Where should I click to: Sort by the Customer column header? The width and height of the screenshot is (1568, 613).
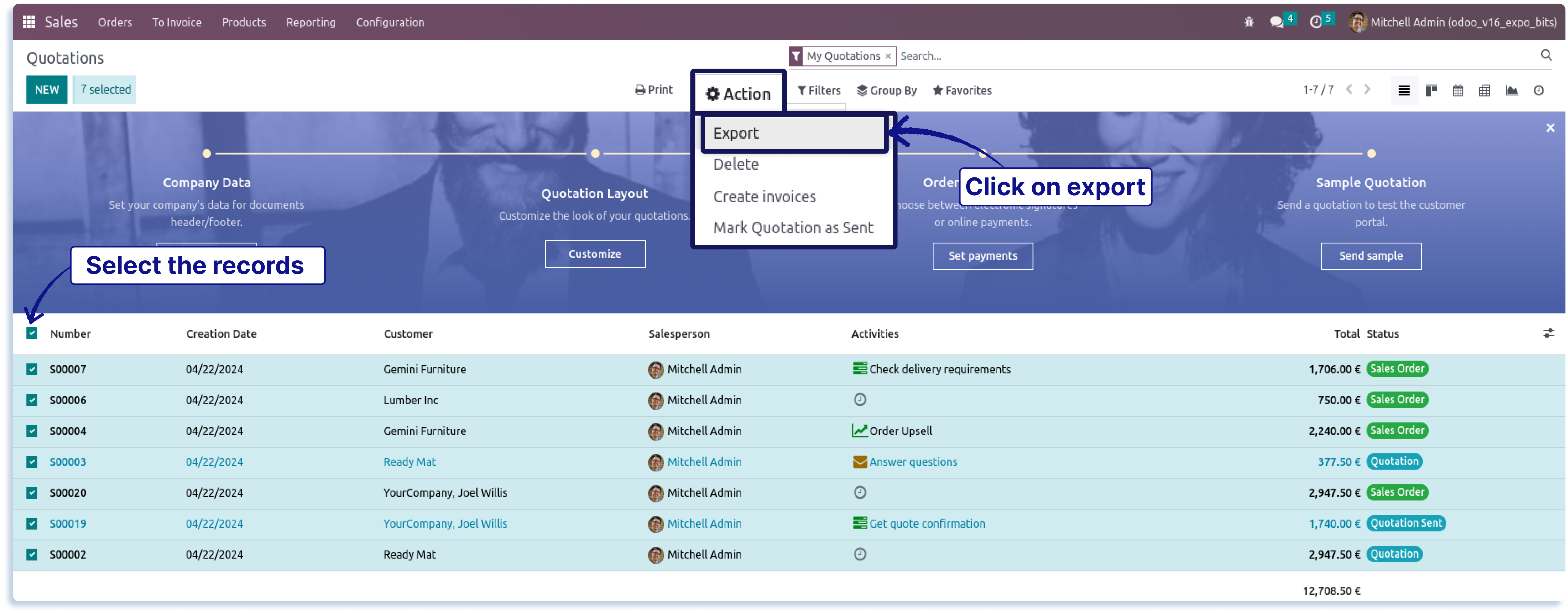[408, 334]
